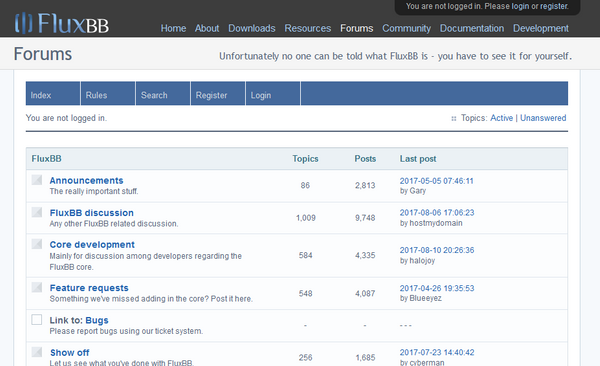Image resolution: width=600 pixels, height=366 pixels.
Task: Click the Feature requests forum status icon
Action: 37,287
